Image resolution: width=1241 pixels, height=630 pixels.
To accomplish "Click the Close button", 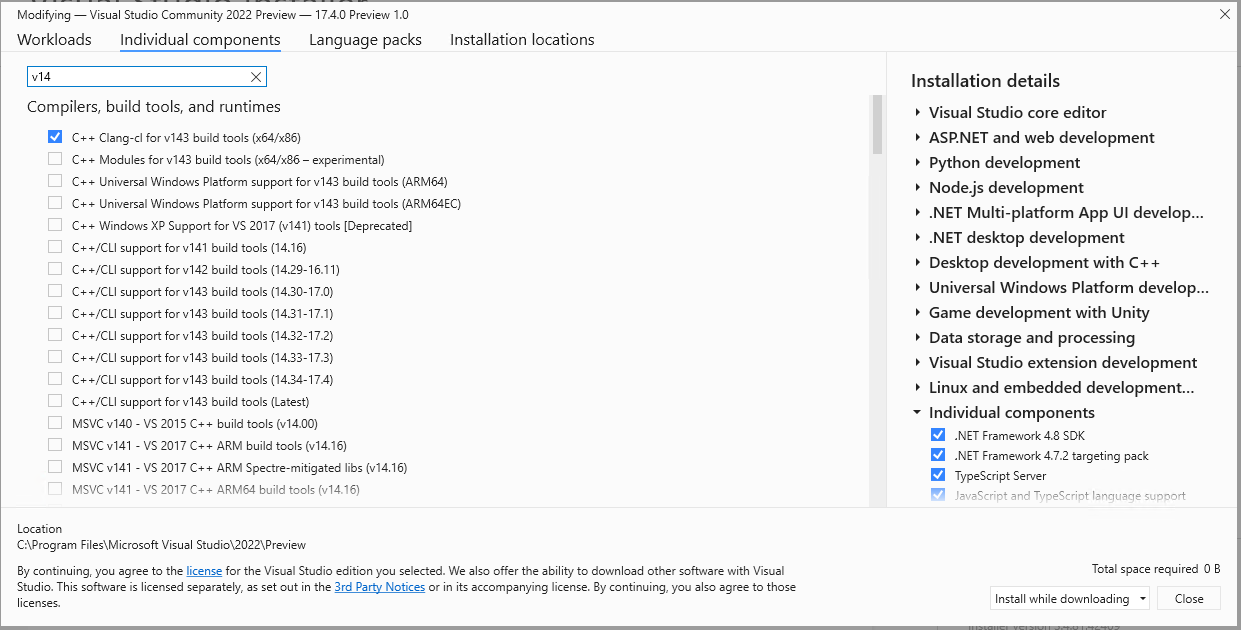I will click(x=1188, y=597).
